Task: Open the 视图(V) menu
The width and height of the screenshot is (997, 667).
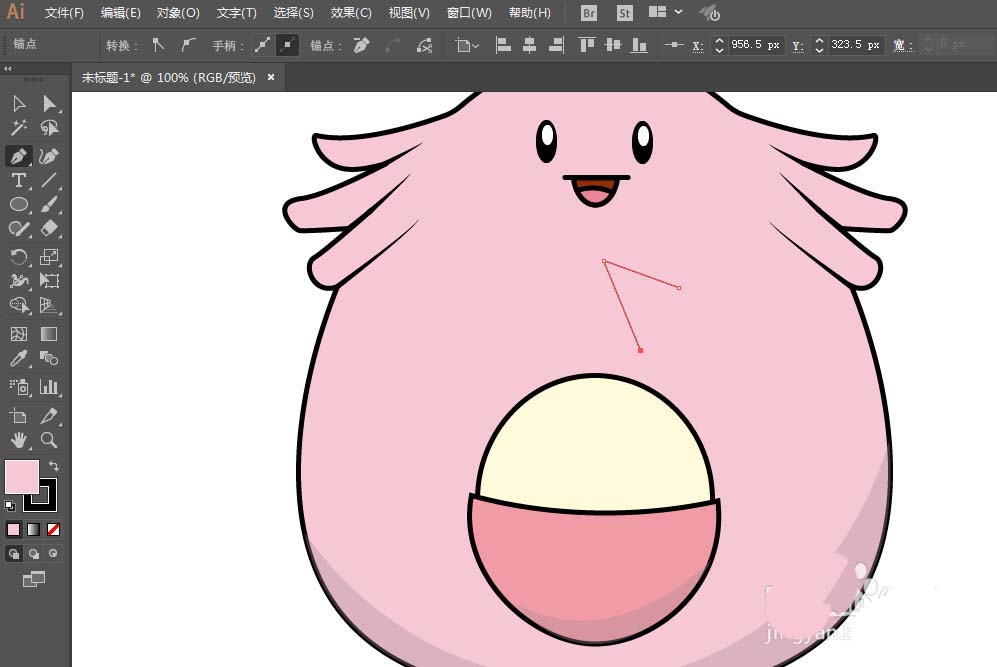Action: [409, 13]
